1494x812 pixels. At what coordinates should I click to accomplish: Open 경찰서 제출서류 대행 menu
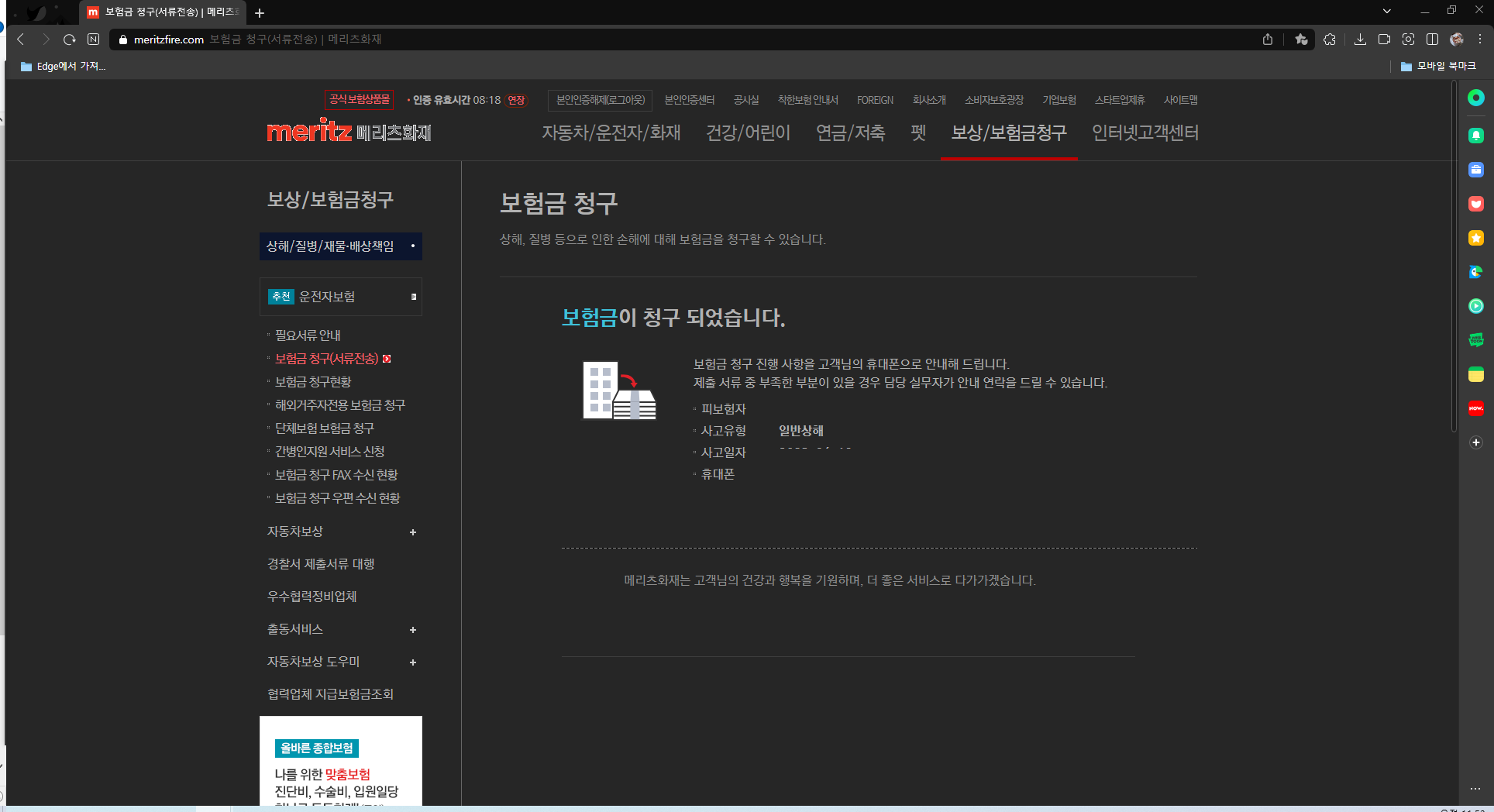(321, 564)
